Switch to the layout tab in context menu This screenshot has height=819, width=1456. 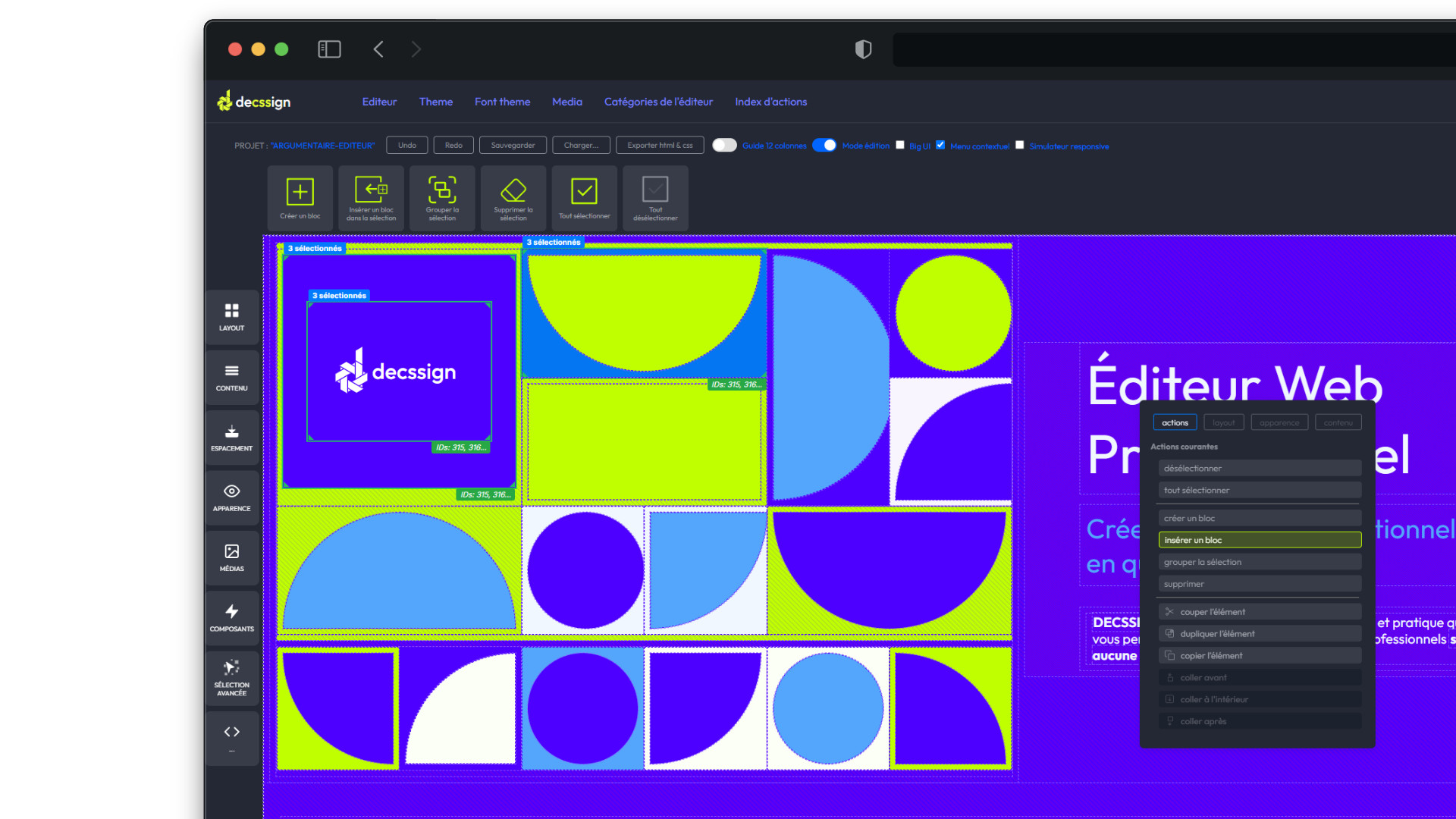coord(1223,422)
